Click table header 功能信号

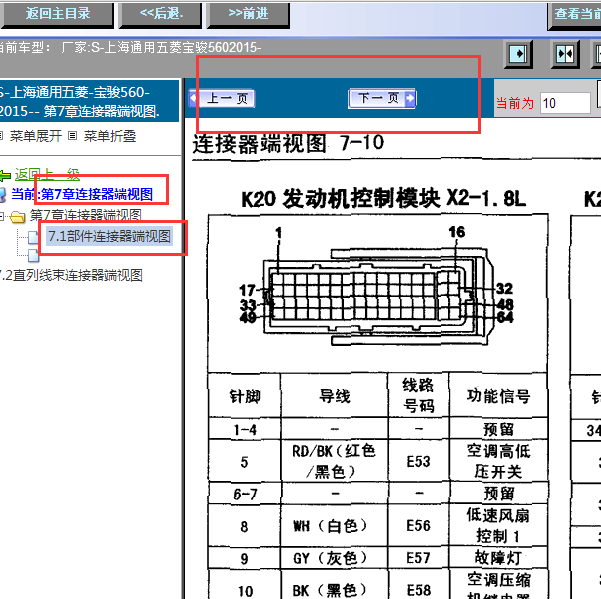tap(498, 396)
